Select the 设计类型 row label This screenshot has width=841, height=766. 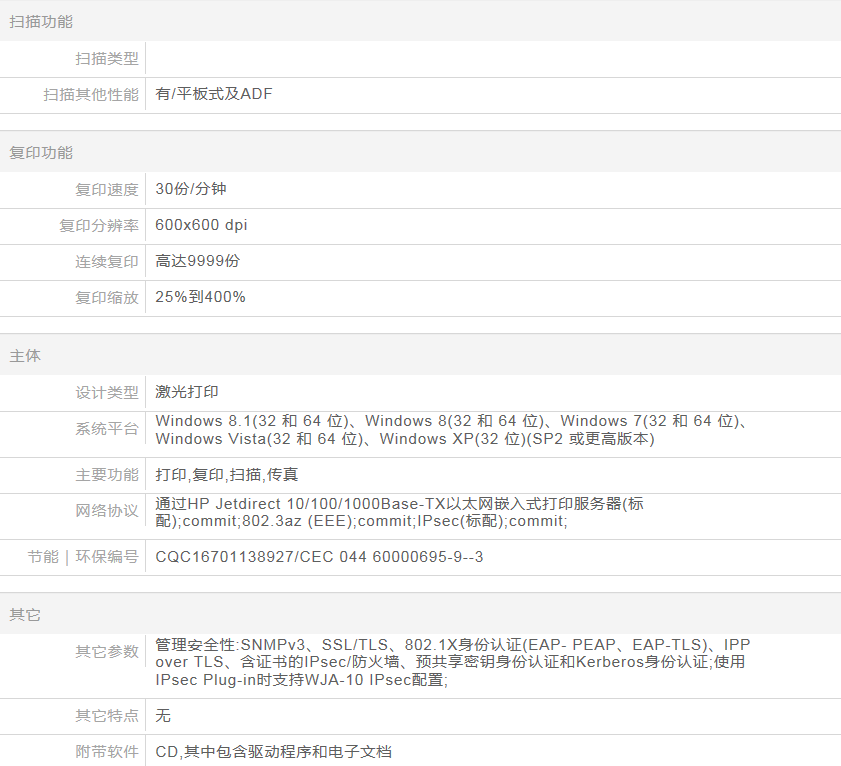tap(107, 393)
